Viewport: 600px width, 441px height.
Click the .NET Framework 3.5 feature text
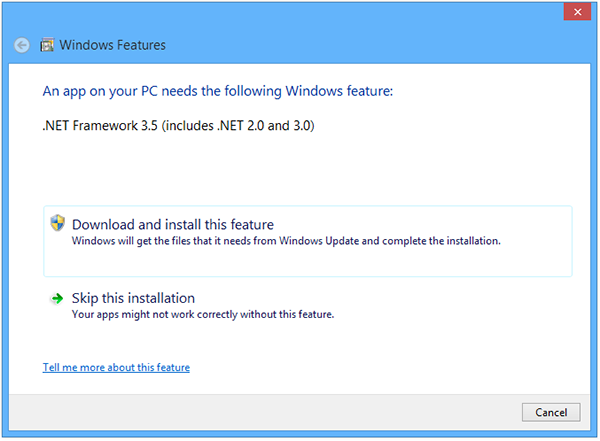click(x=178, y=126)
